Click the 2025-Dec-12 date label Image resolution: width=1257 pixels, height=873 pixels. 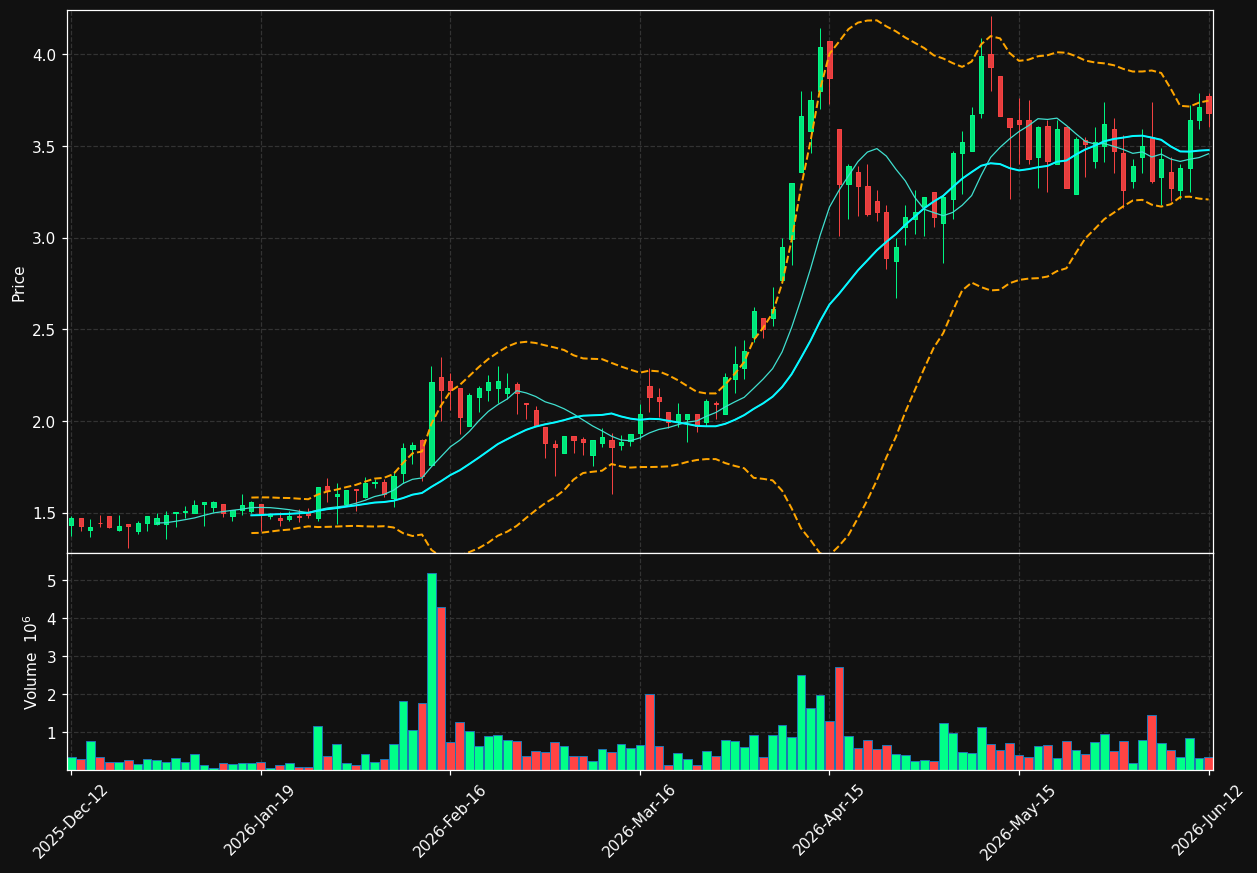[70, 821]
